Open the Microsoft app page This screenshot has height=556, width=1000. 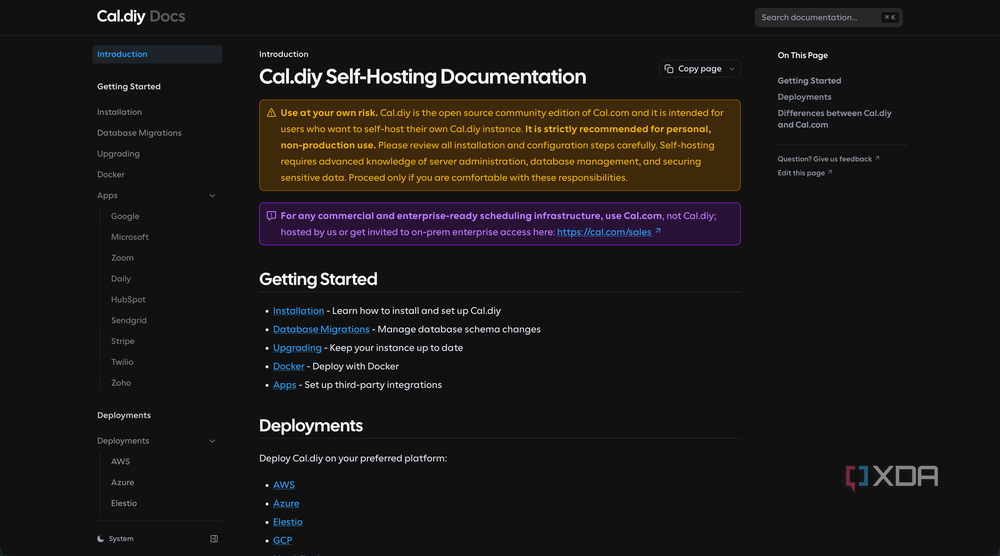point(129,237)
